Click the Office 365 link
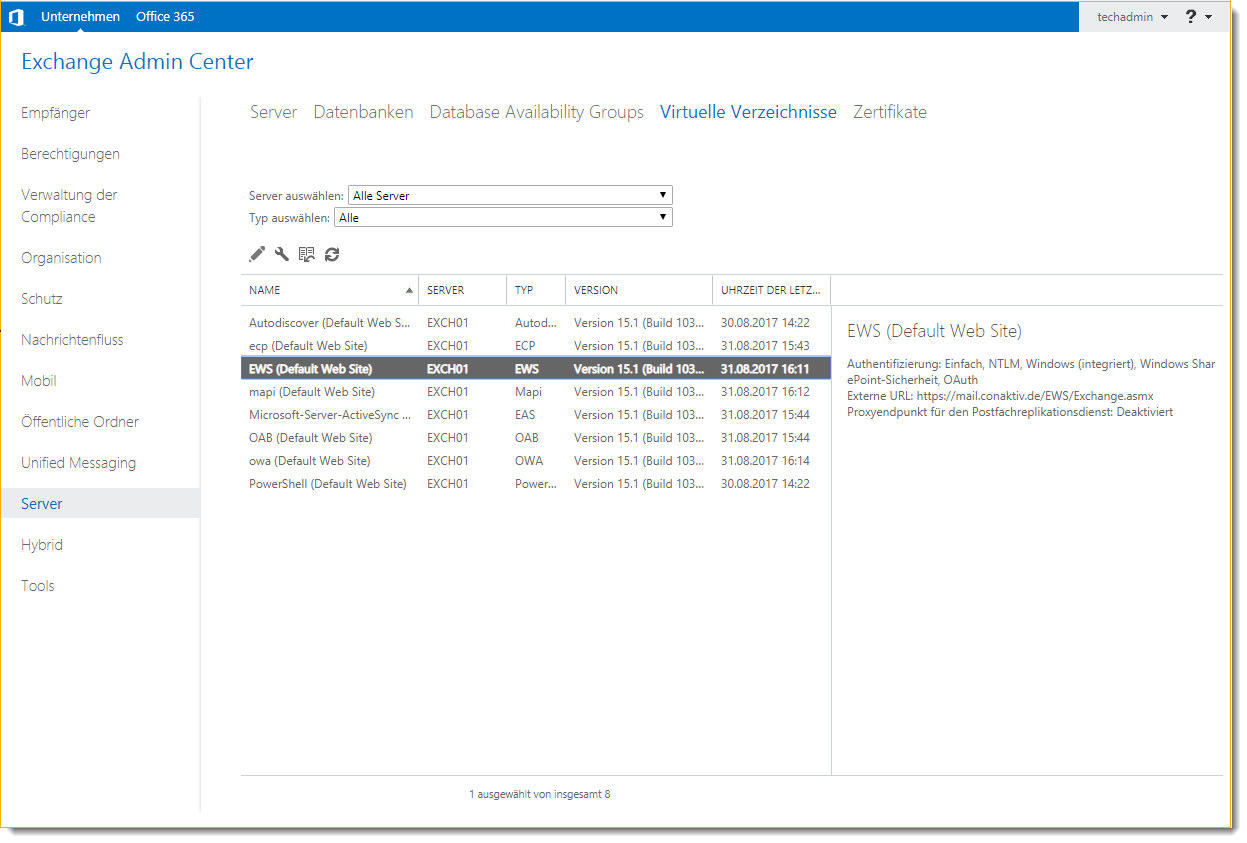The width and height of the screenshot is (1247, 843). click(165, 17)
